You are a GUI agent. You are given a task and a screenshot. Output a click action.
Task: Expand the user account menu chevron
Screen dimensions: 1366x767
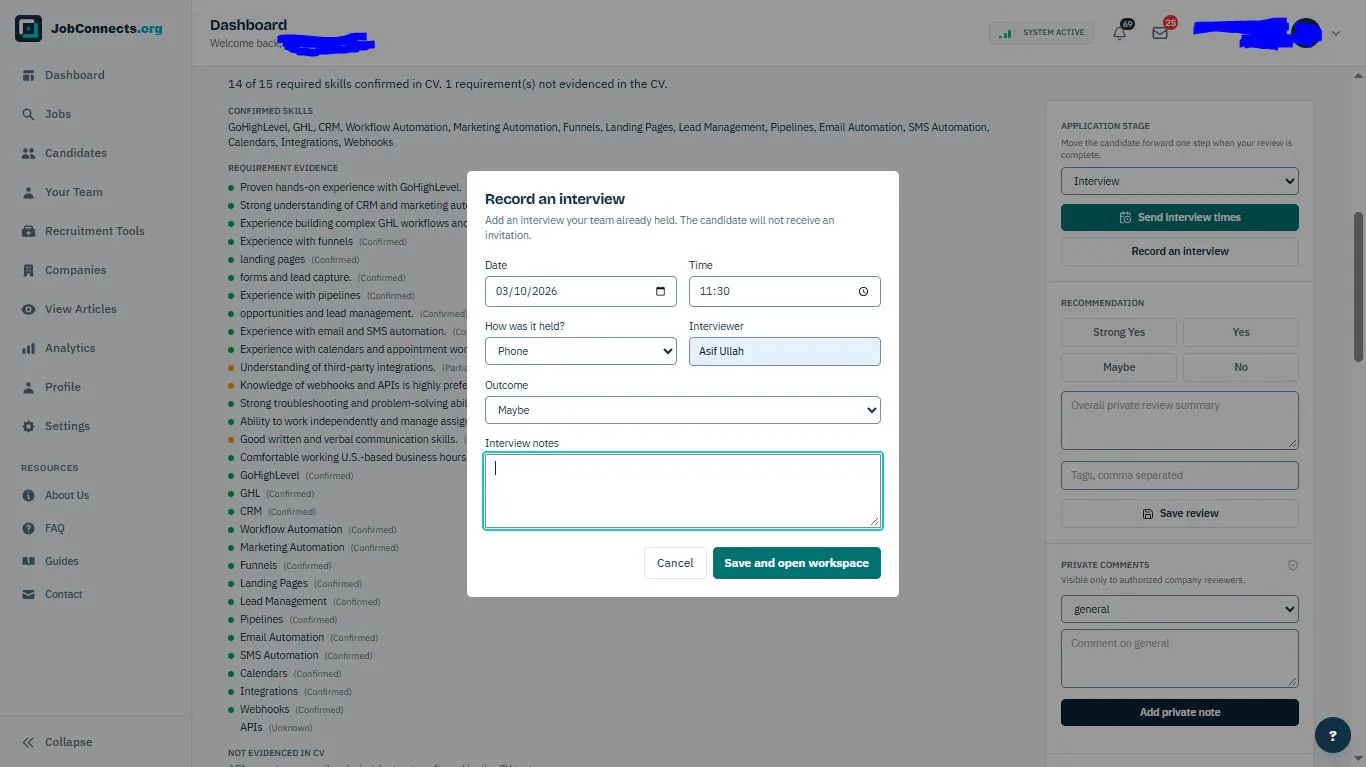click(x=1336, y=34)
